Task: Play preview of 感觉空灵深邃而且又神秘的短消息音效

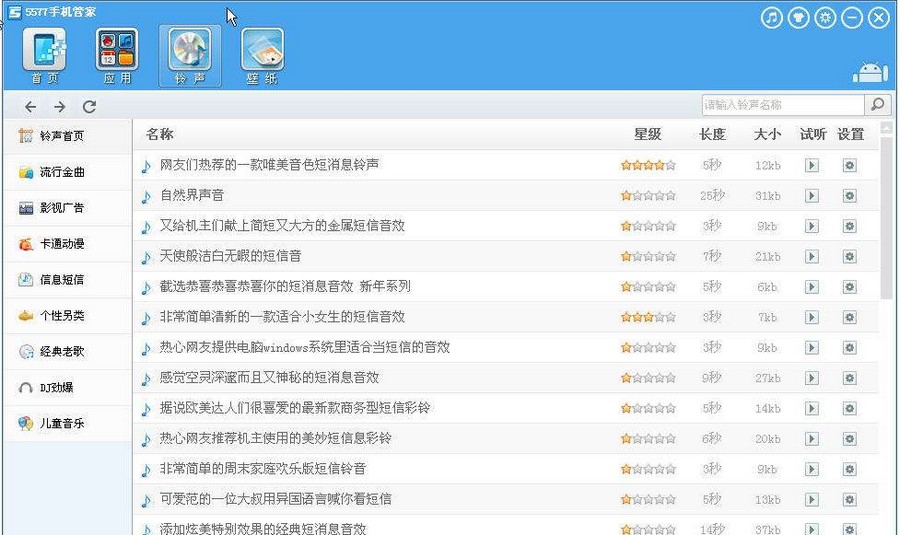Action: coord(812,378)
